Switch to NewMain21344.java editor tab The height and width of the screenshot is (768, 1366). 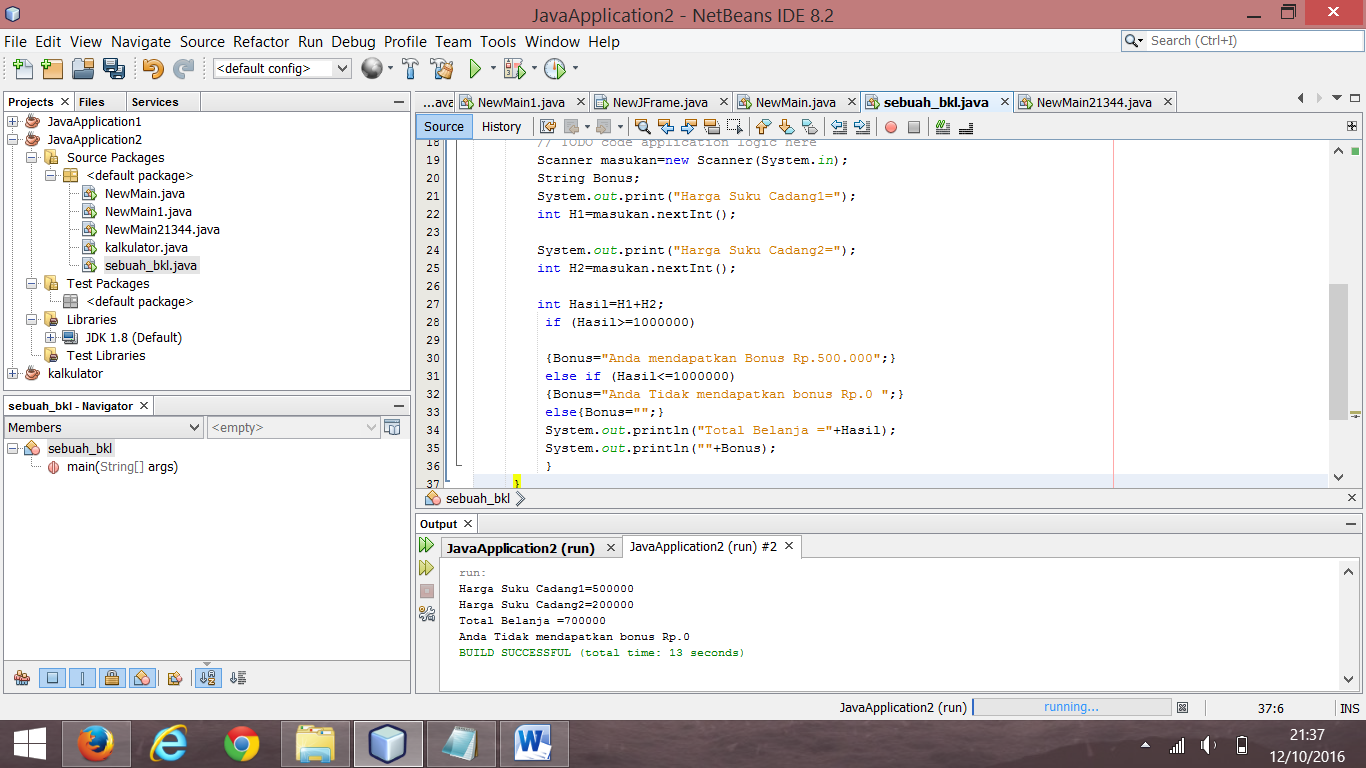[1094, 102]
